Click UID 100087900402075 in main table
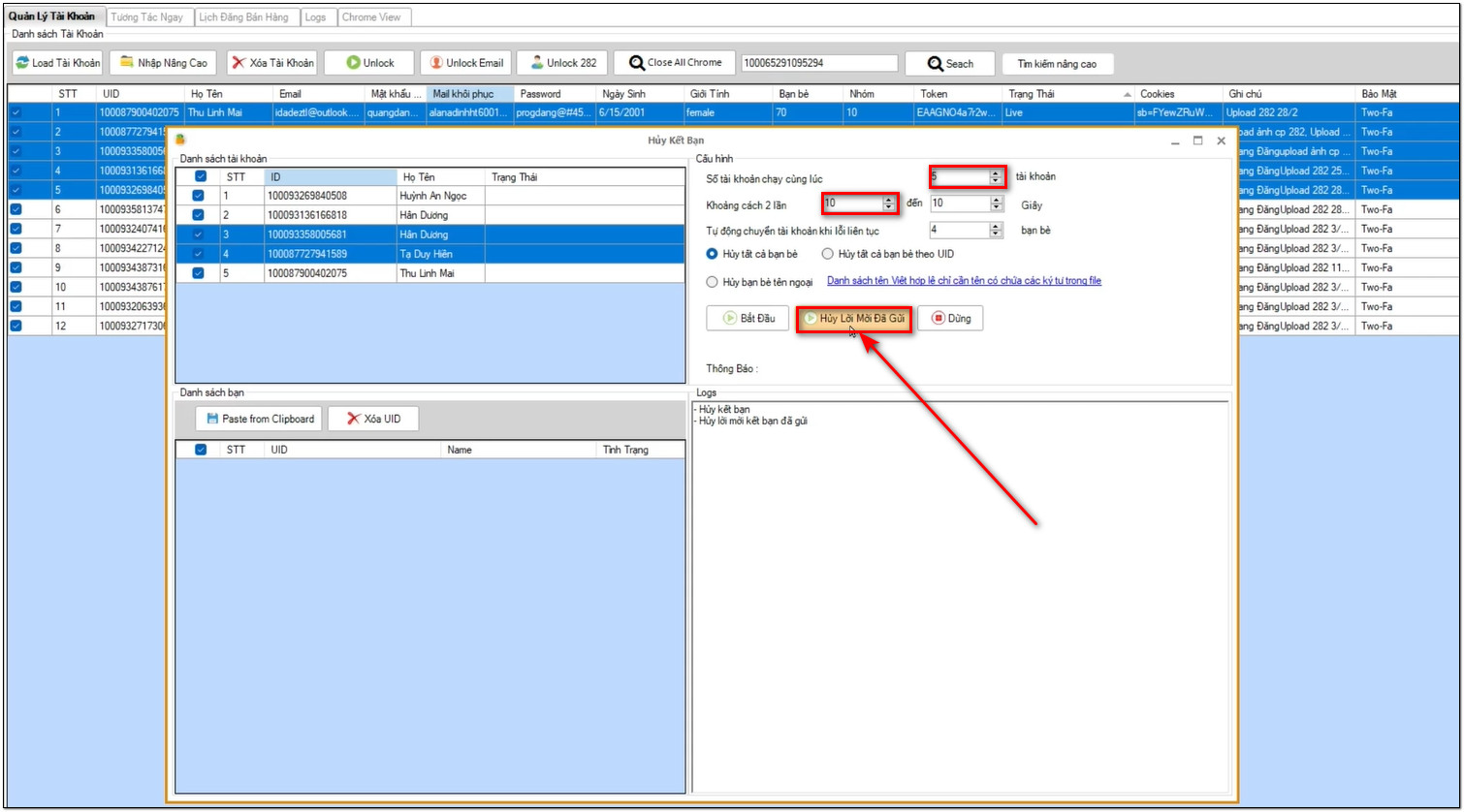This screenshot has width=1464, height=812. tap(141, 112)
